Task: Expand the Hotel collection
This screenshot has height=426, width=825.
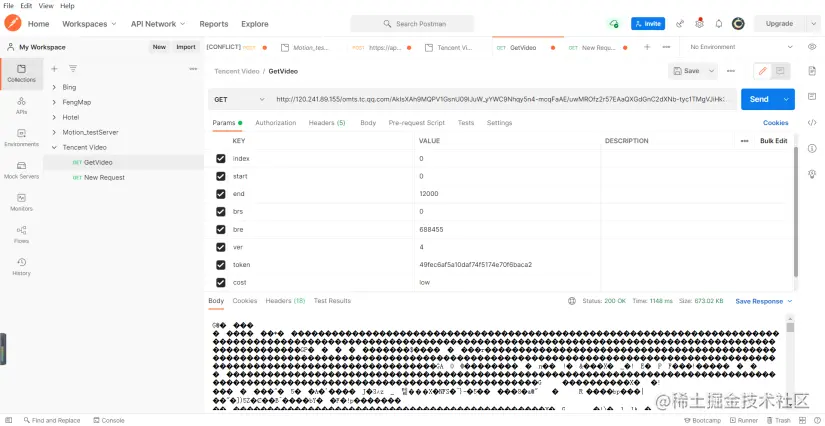Action: pyautogui.click(x=54, y=117)
